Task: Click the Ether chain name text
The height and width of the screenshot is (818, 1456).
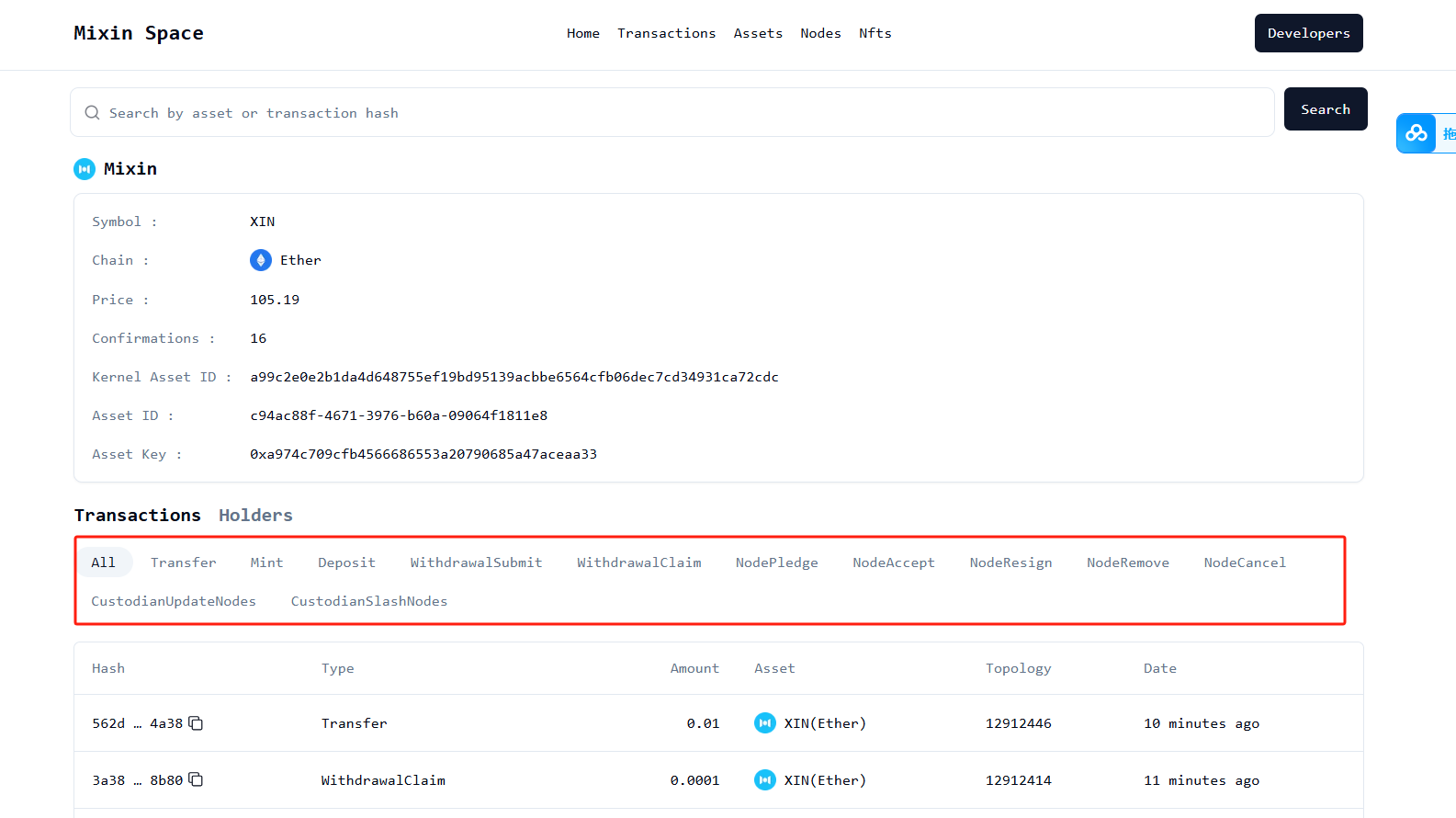Action: [300, 260]
